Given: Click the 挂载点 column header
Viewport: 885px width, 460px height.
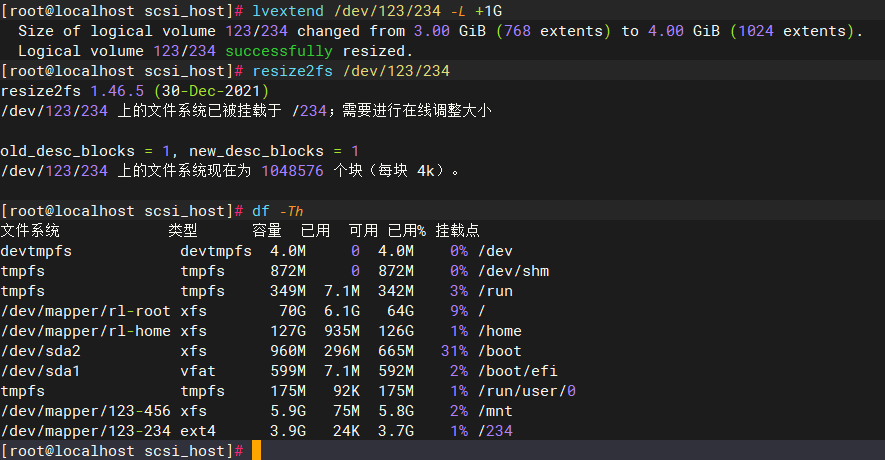Looking at the screenshot, I should pos(457,231).
